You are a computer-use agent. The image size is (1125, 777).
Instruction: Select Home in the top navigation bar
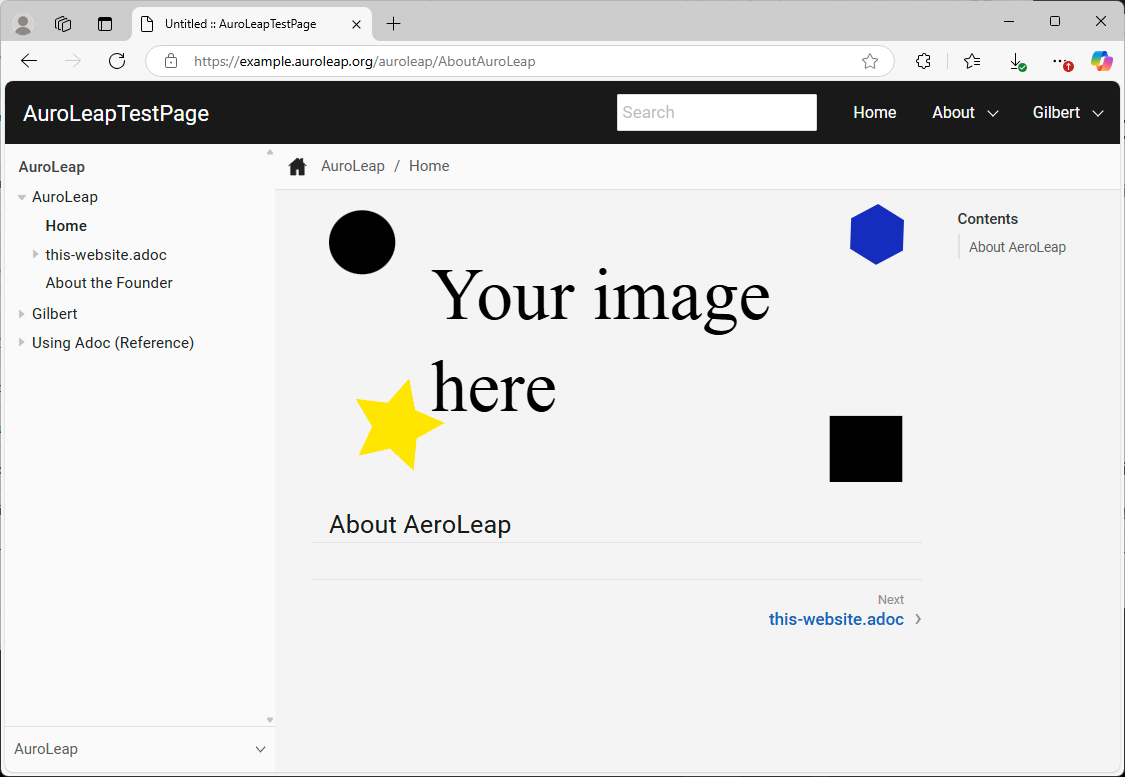pos(874,113)
